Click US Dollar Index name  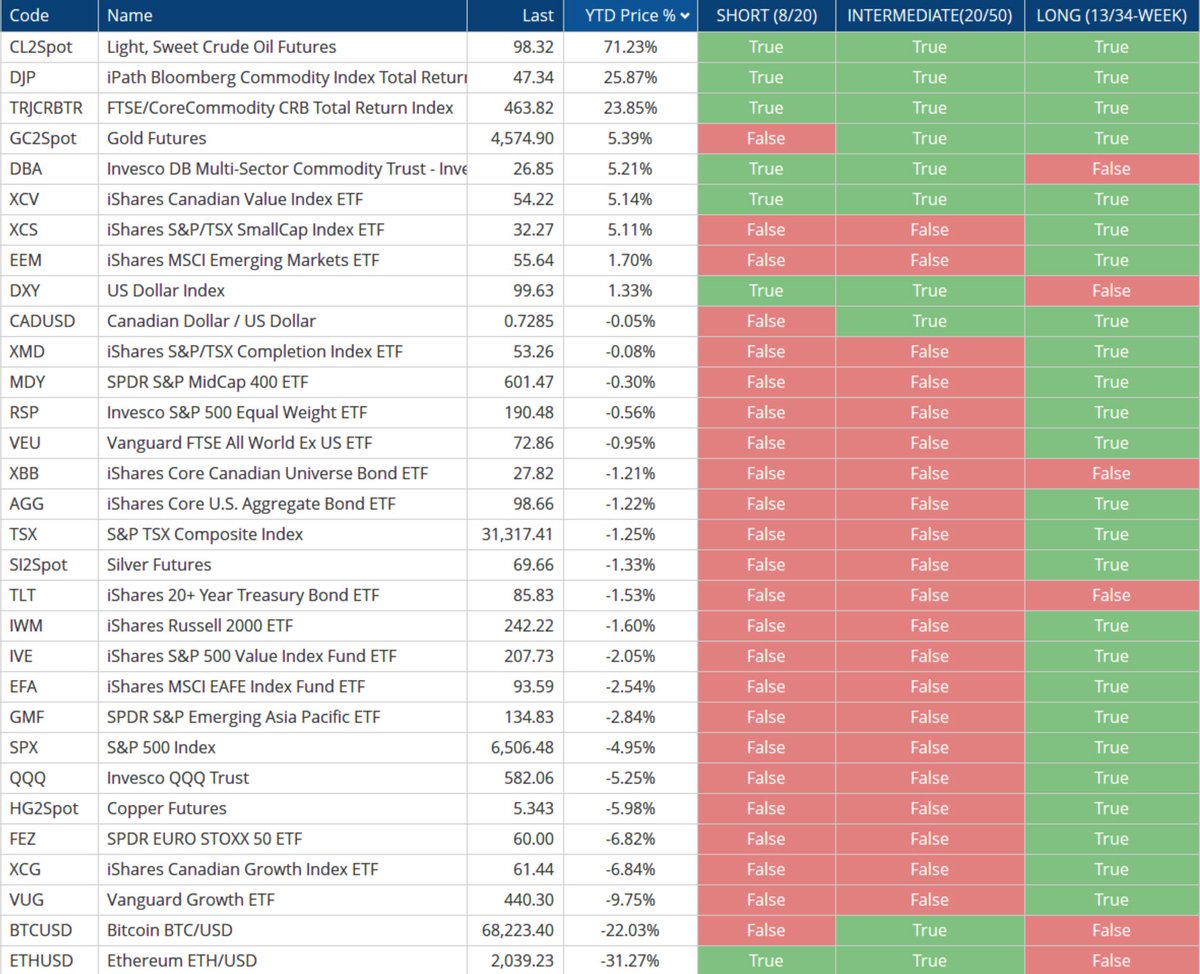(x=166, y=291)
